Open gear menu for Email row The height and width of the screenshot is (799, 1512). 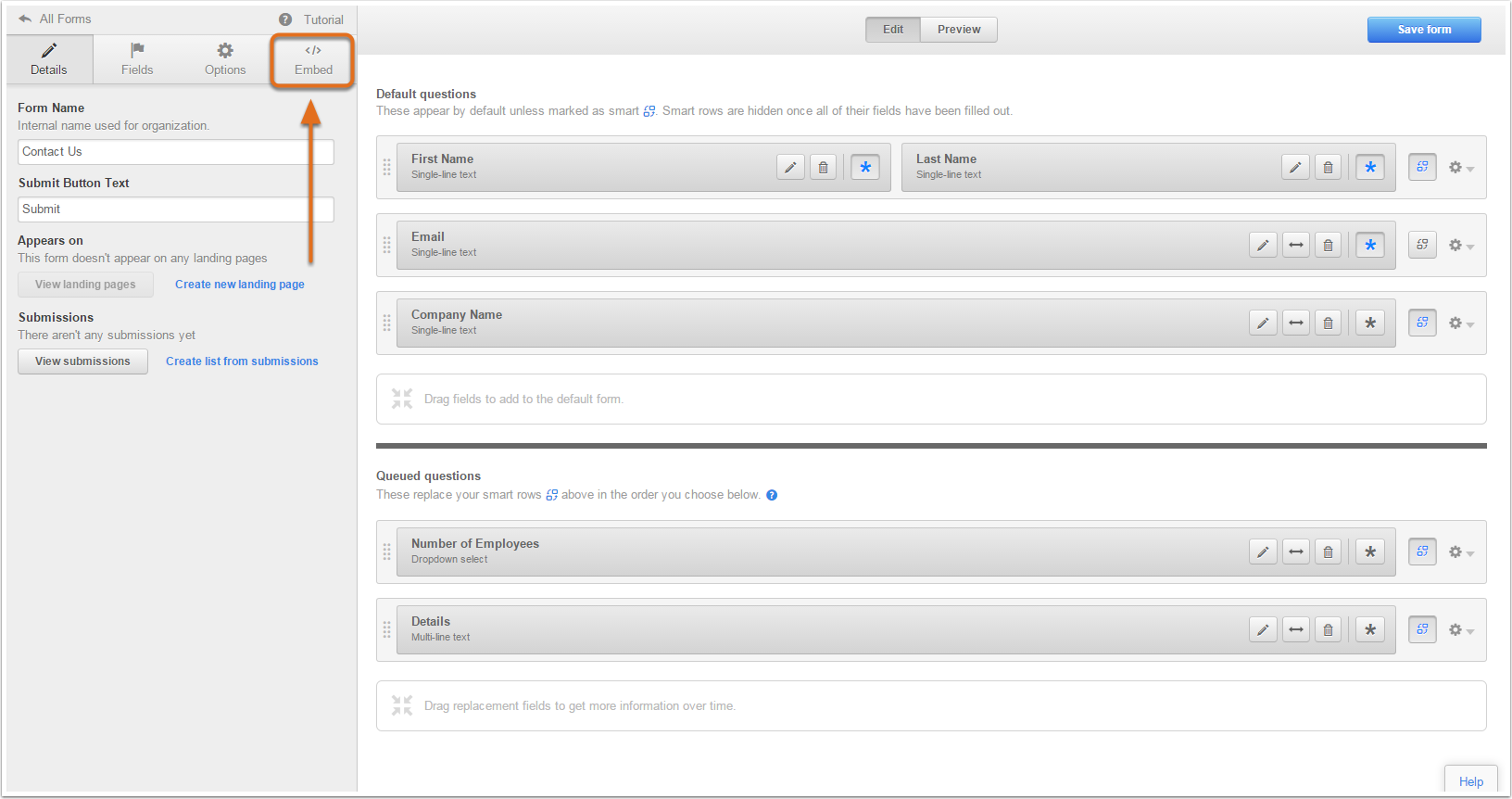(1461, 246)
